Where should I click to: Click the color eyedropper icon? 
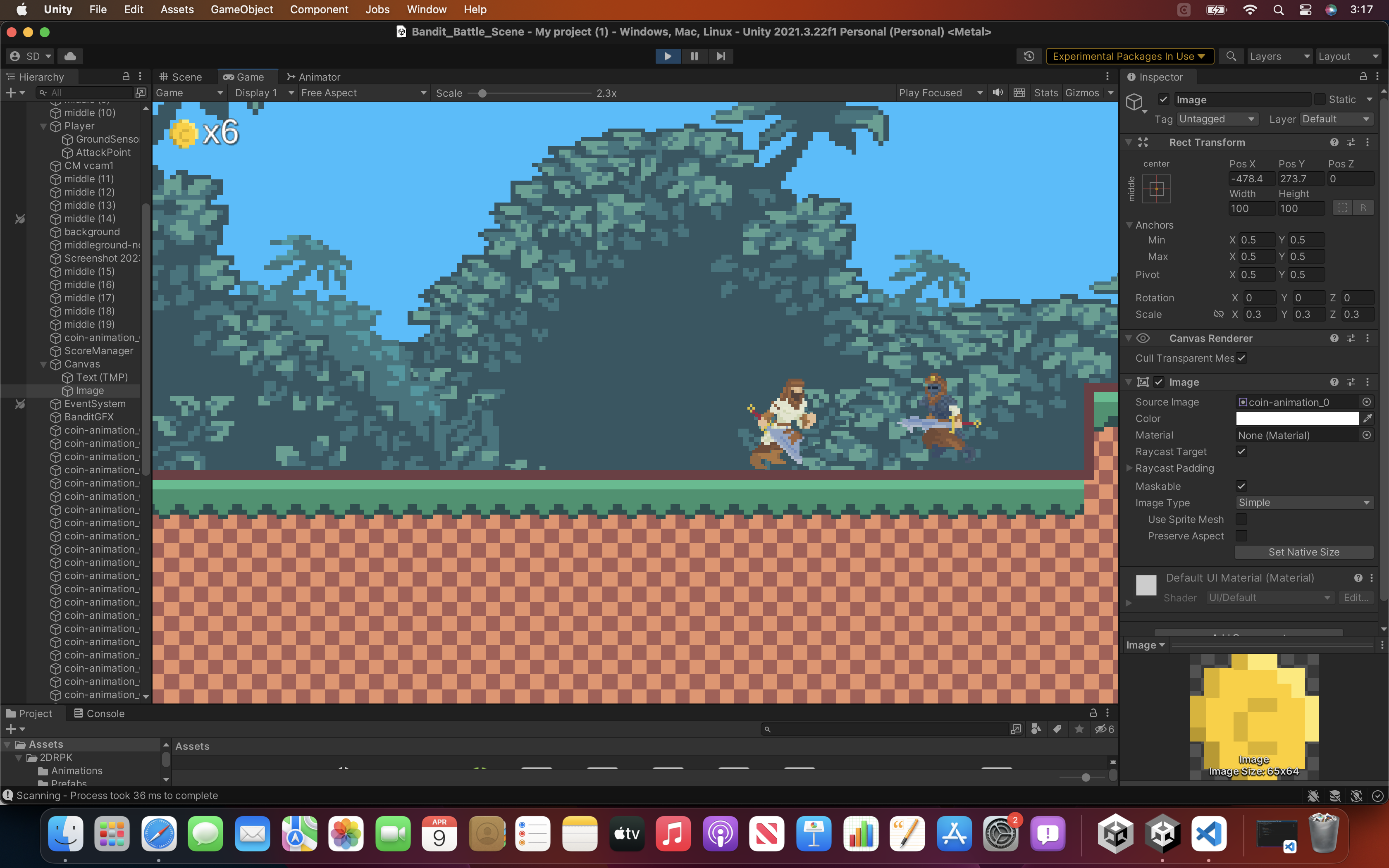[x=1367, y=418]
